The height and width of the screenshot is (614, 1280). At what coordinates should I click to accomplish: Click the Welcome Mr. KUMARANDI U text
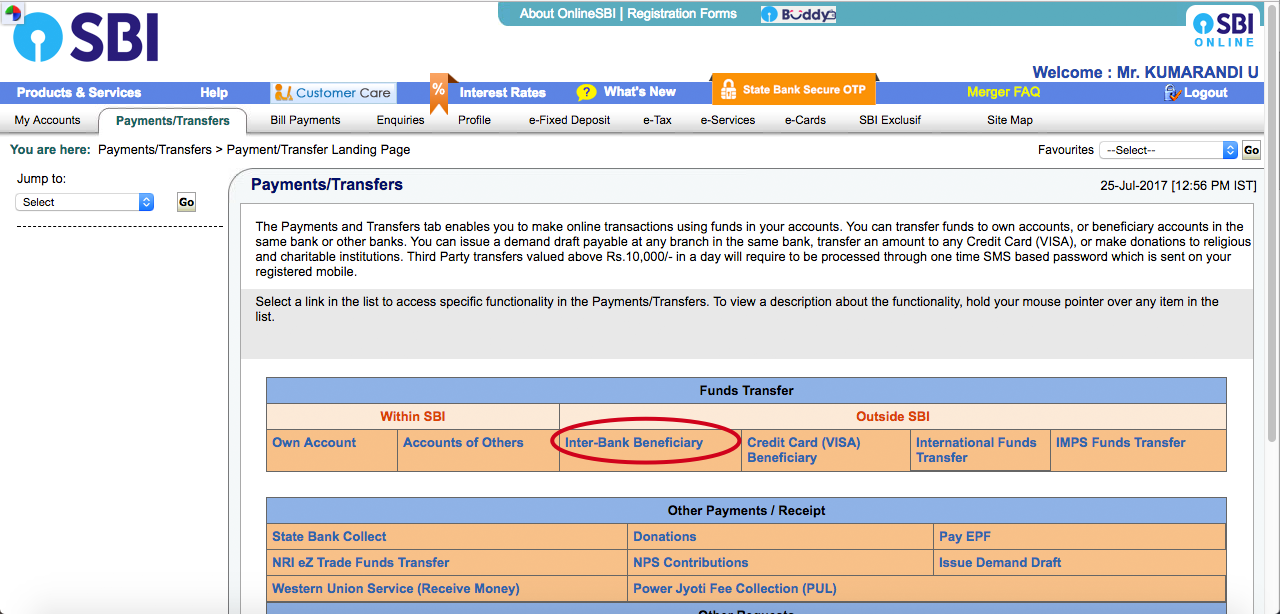[x=1145, y=72]
